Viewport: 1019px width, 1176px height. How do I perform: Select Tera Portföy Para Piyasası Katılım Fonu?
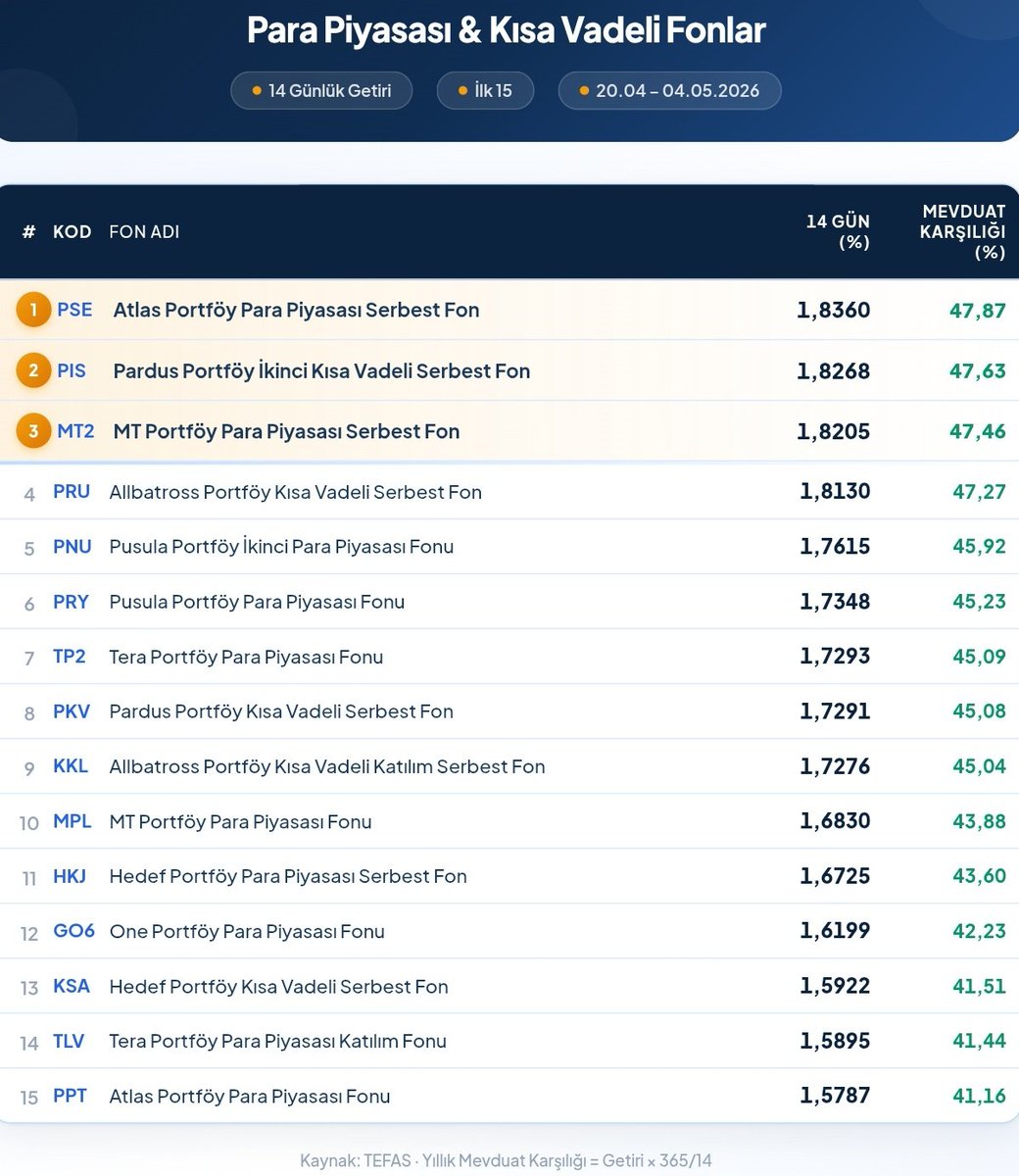point(278,1042)
